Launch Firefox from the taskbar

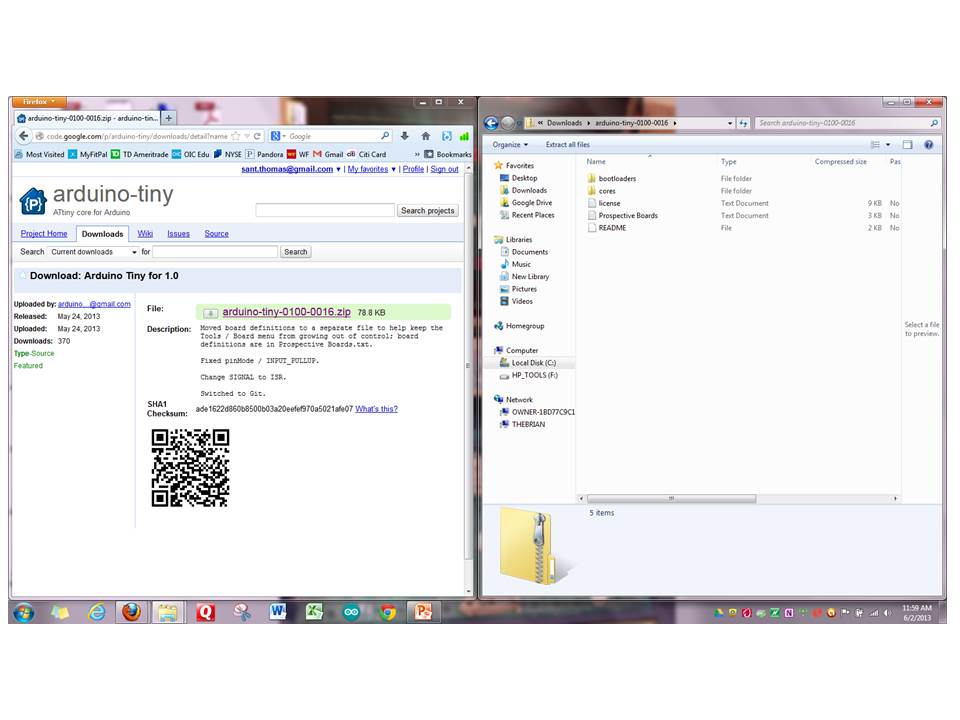132,611
